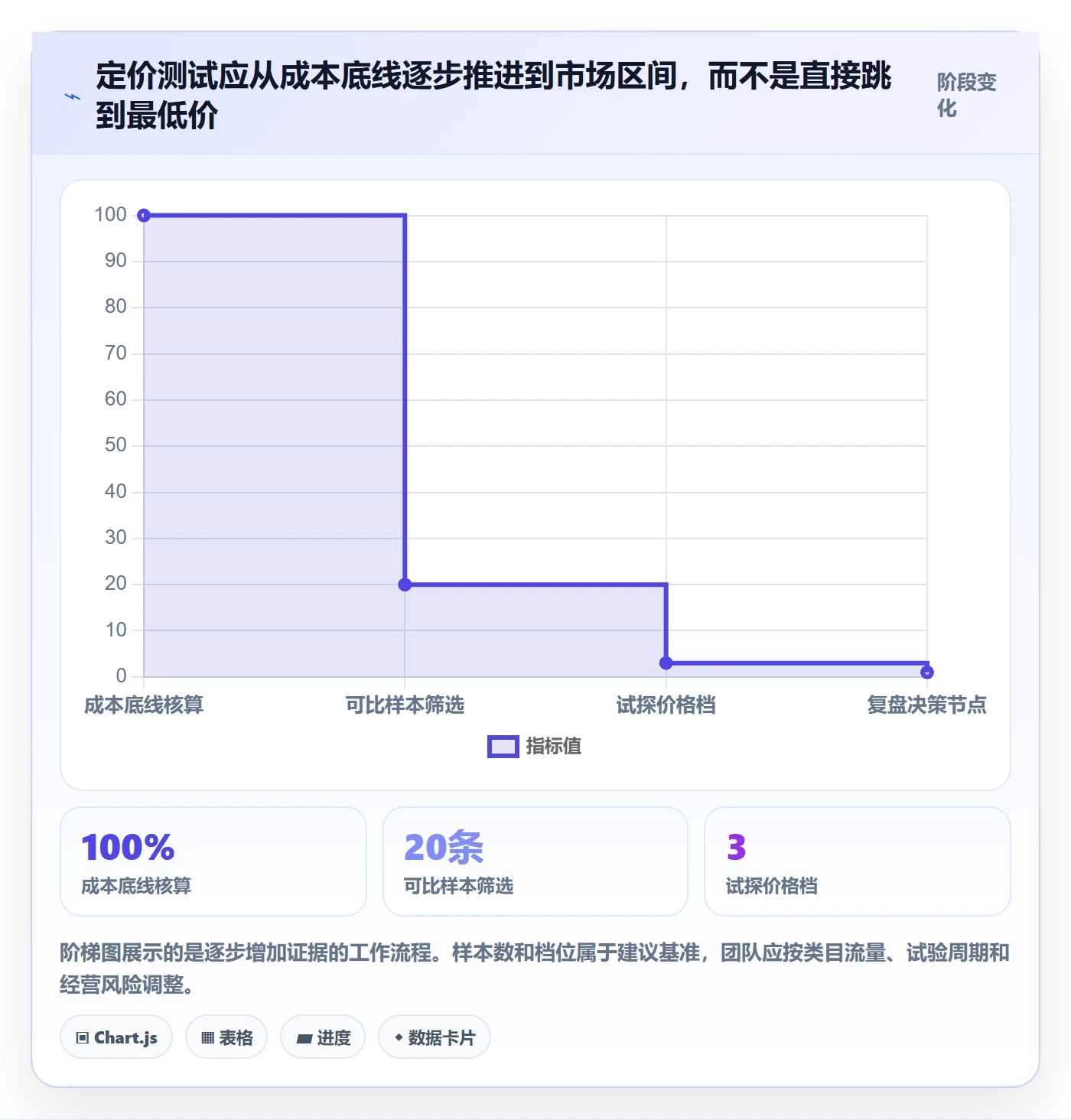This screenshot has height=1120, width=1071.
Task: Click the grid icon in the 表格 chip
Action: 207,1038
